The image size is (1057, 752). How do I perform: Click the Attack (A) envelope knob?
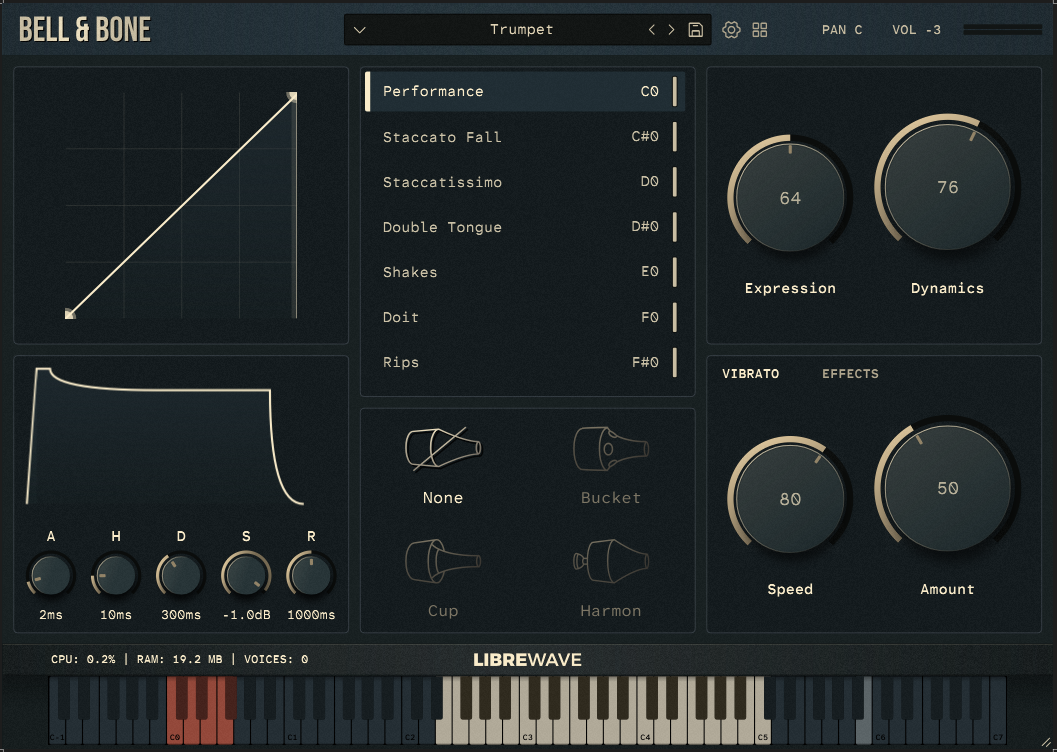51,575
